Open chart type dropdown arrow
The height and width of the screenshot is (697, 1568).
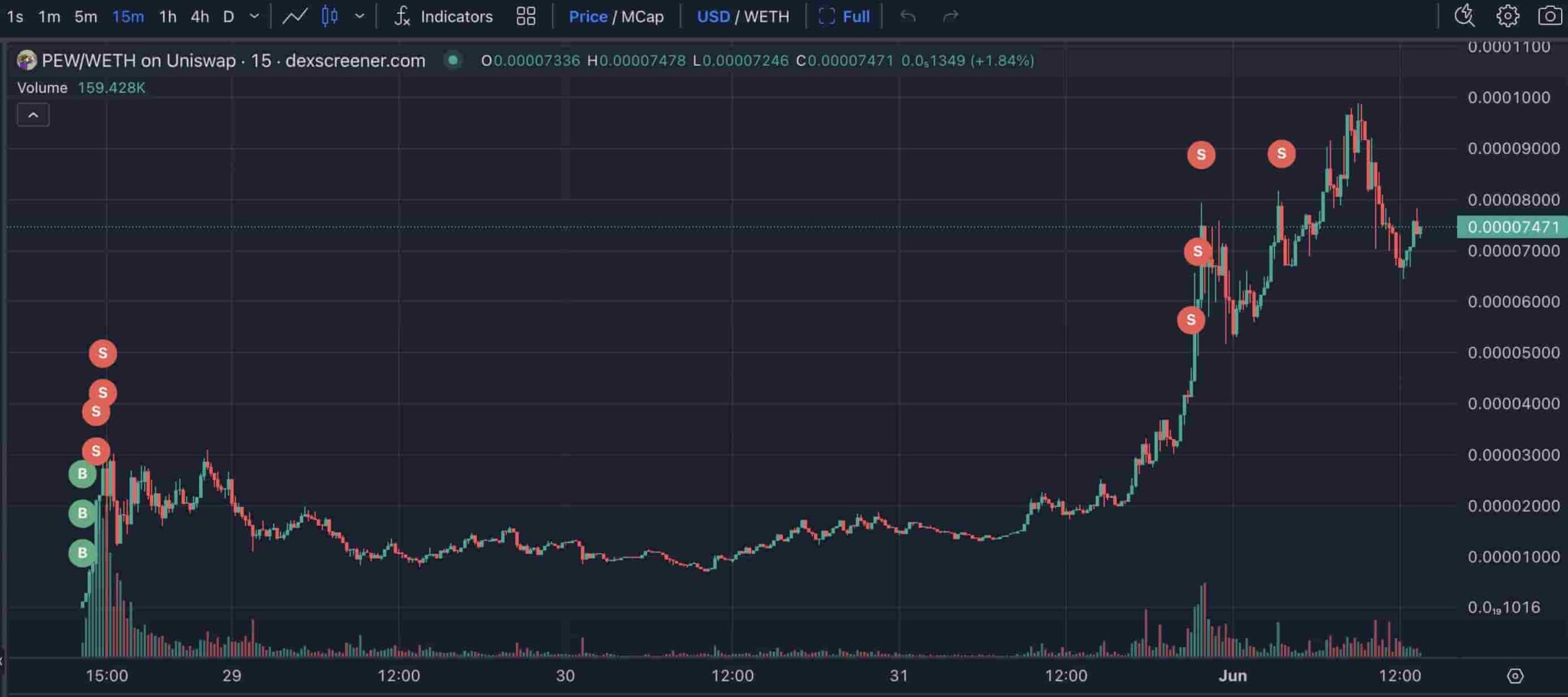click(x=359, y=16)
